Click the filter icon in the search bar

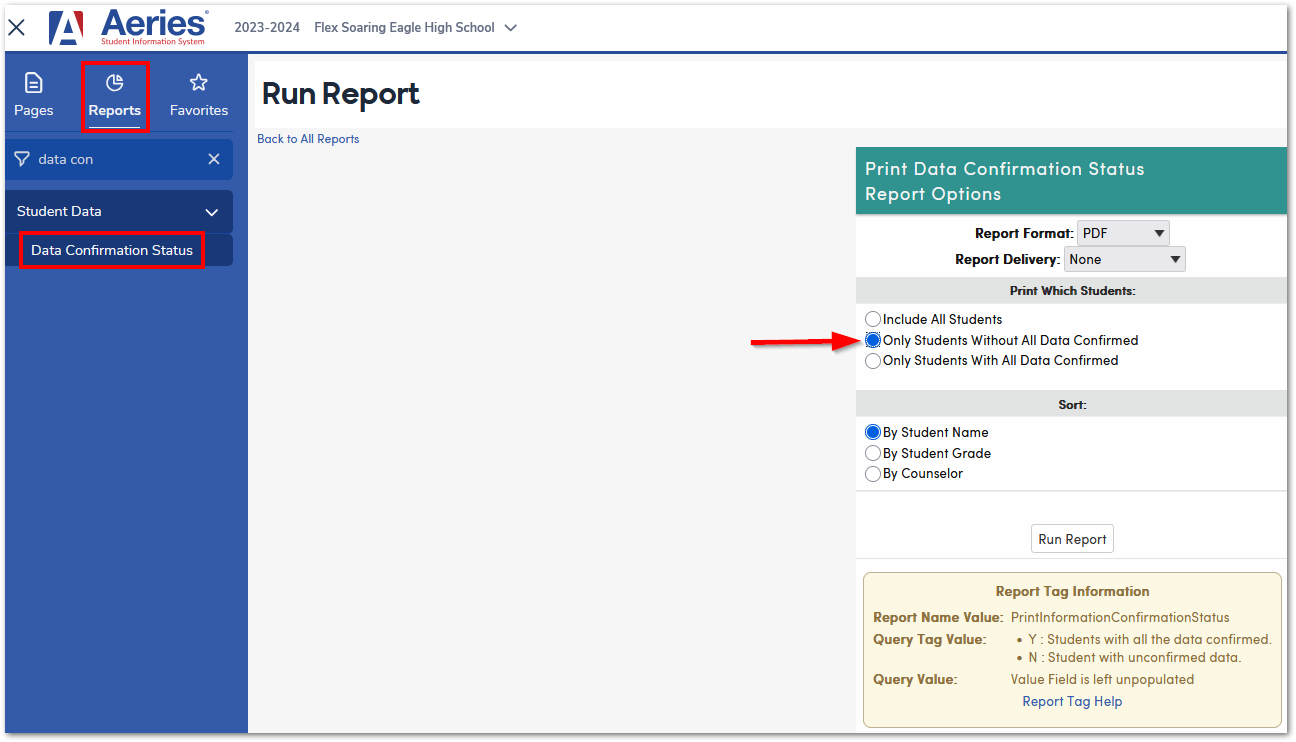tap(21, 158)
